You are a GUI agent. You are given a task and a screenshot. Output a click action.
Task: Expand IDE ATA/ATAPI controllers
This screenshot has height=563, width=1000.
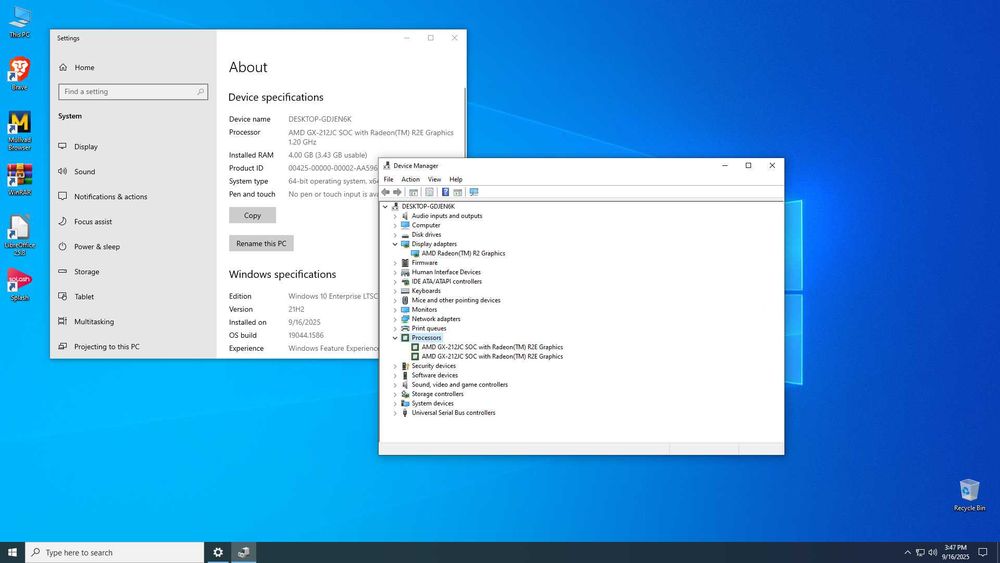(395, 282)
